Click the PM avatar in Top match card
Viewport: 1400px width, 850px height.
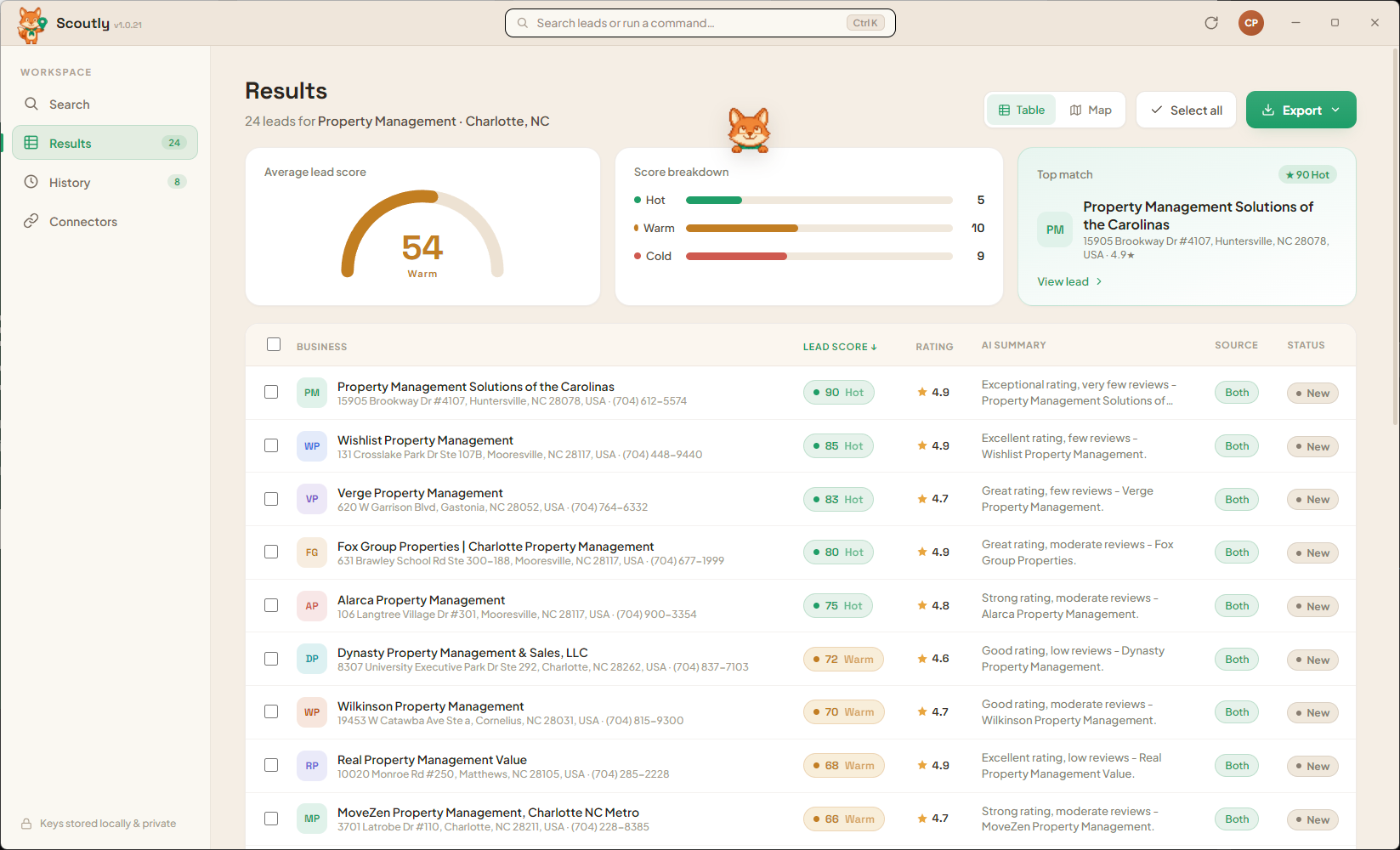pyautogui.click(x=1055, y=229)
